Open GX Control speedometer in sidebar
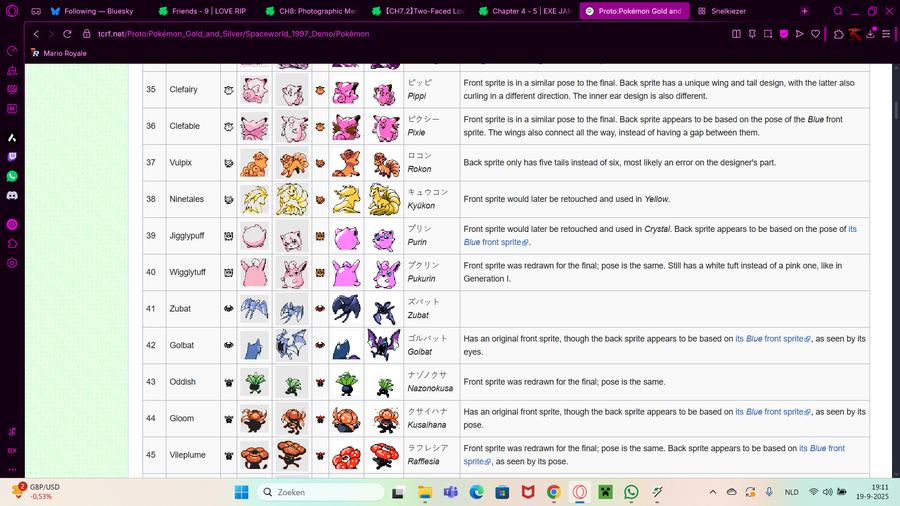The width and height of the screenshot is (900, 506). pos(12,51)
